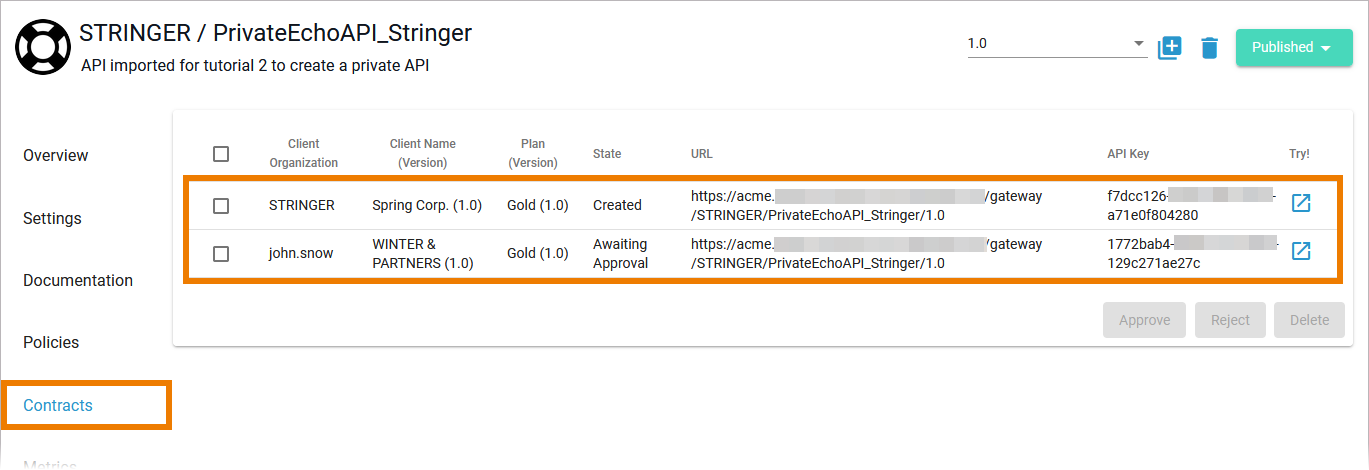
Task: Click the Spring Corp. gateway URL text
Action: tap(866, 205)
